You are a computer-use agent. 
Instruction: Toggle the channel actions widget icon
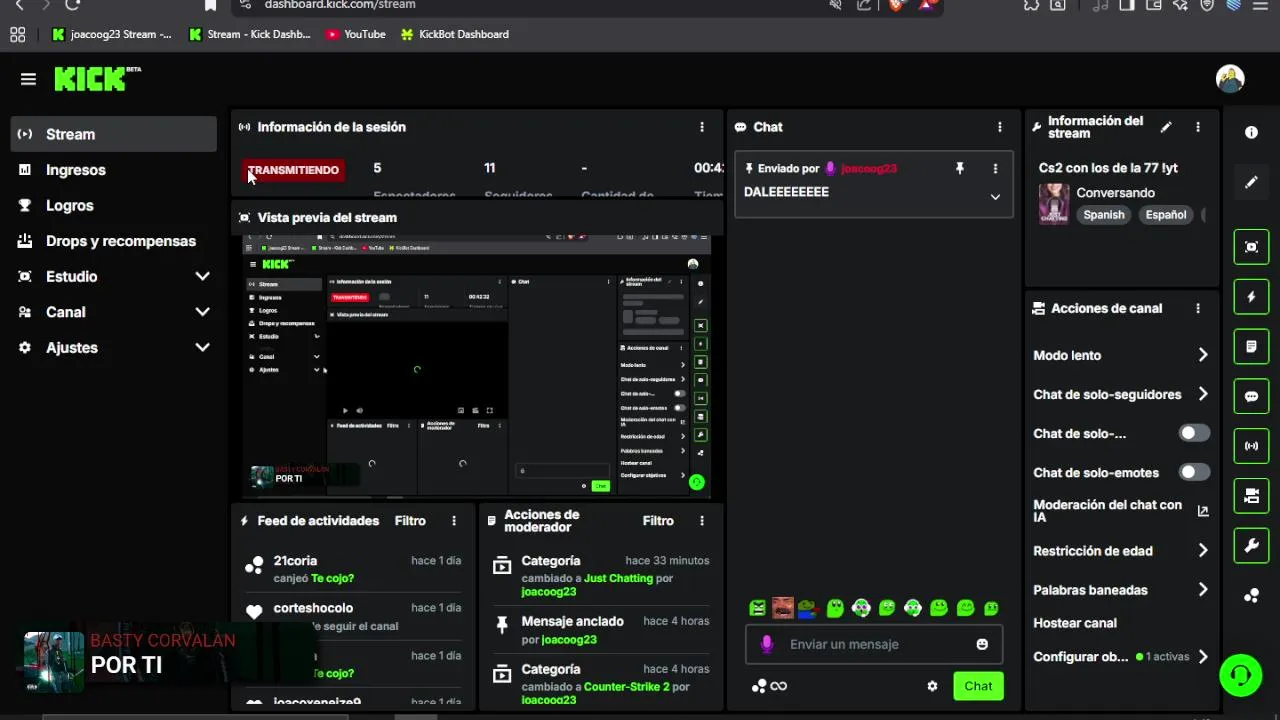[1251, 496]
